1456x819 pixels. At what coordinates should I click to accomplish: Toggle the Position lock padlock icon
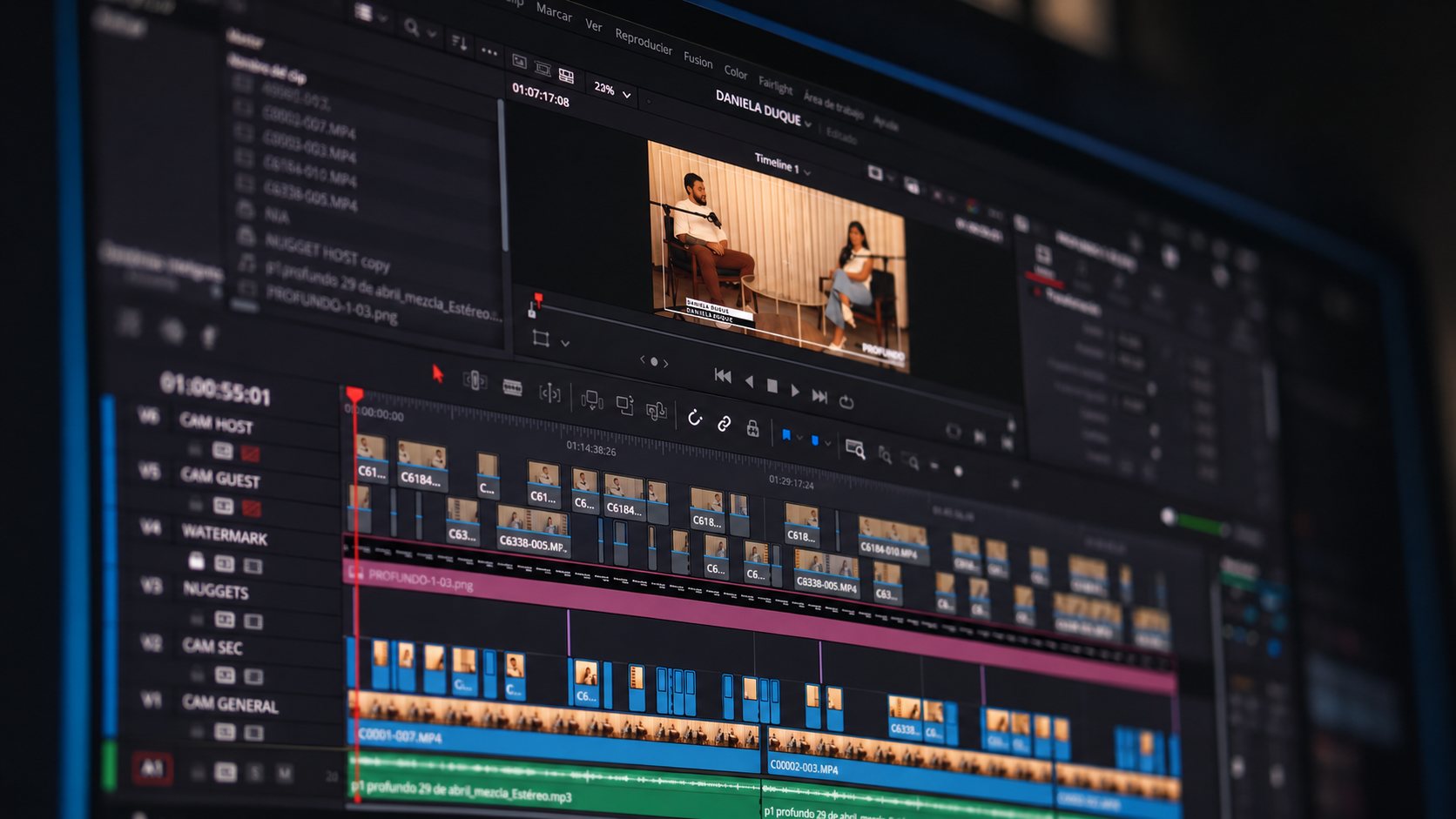click(x=752, y=427)
